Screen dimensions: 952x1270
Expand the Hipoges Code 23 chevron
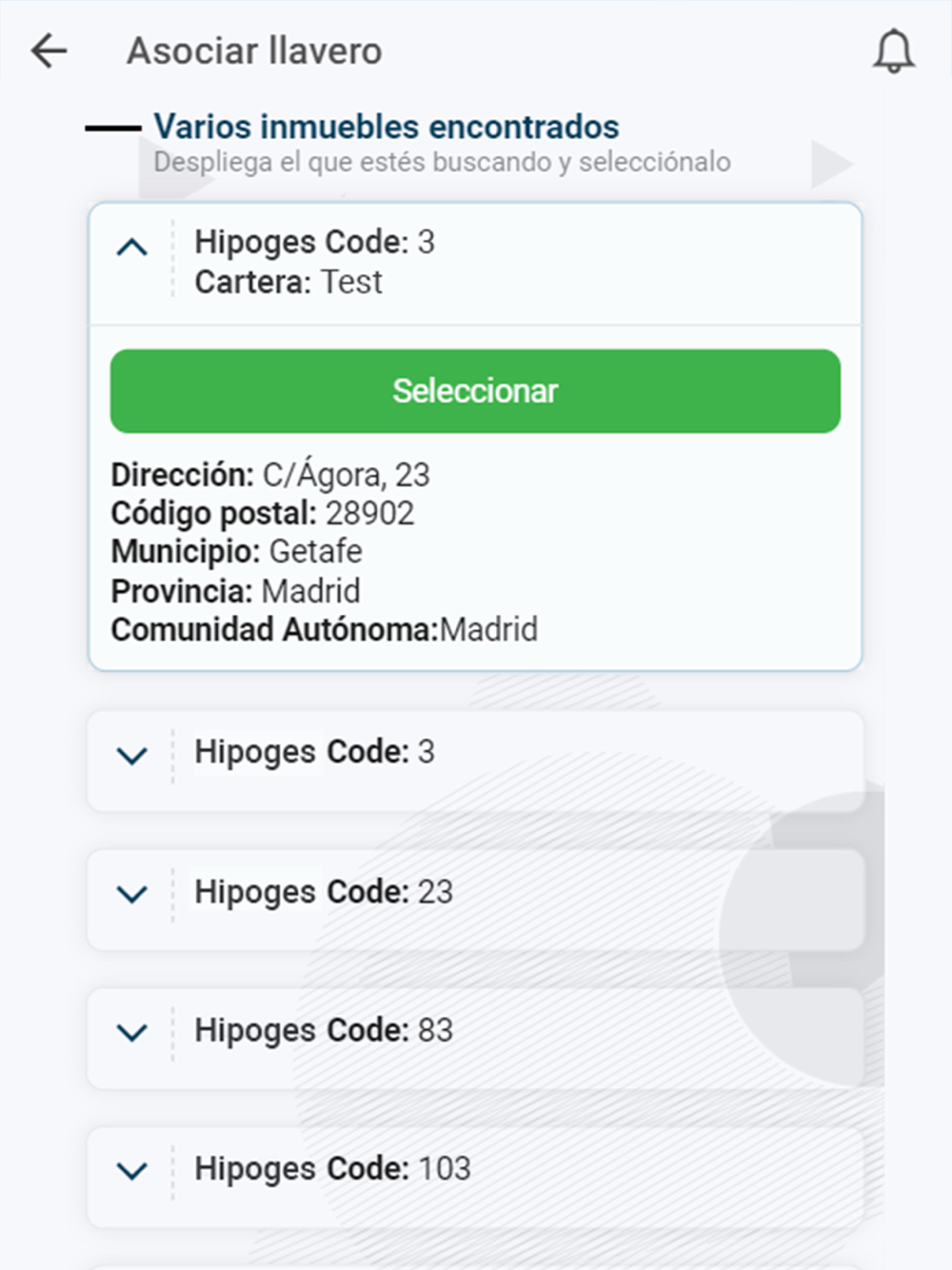click(x=131, y=894)
